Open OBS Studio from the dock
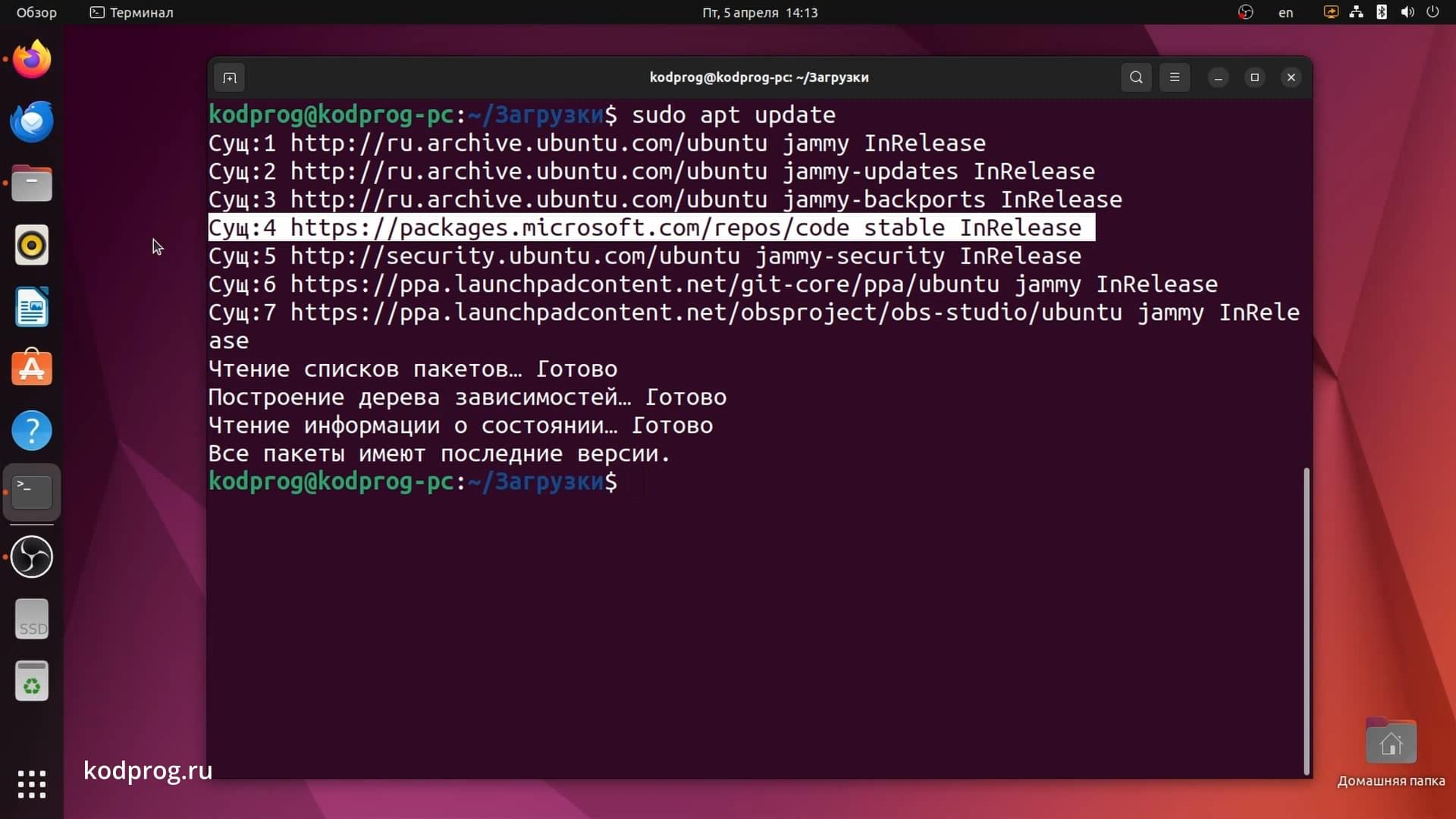 click(x=32, y=557)
